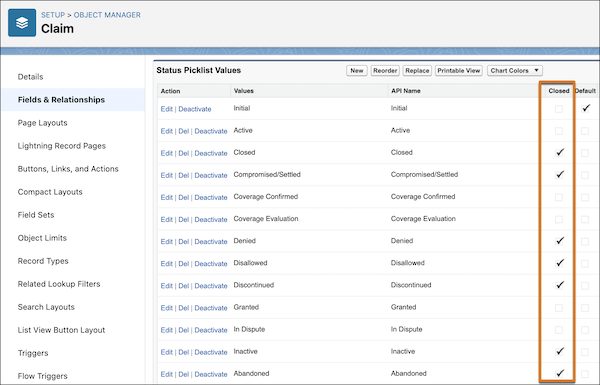Go to OBJECT MANAGER breadcrumb link
600x385 pixels.
[x=107, y=15]
